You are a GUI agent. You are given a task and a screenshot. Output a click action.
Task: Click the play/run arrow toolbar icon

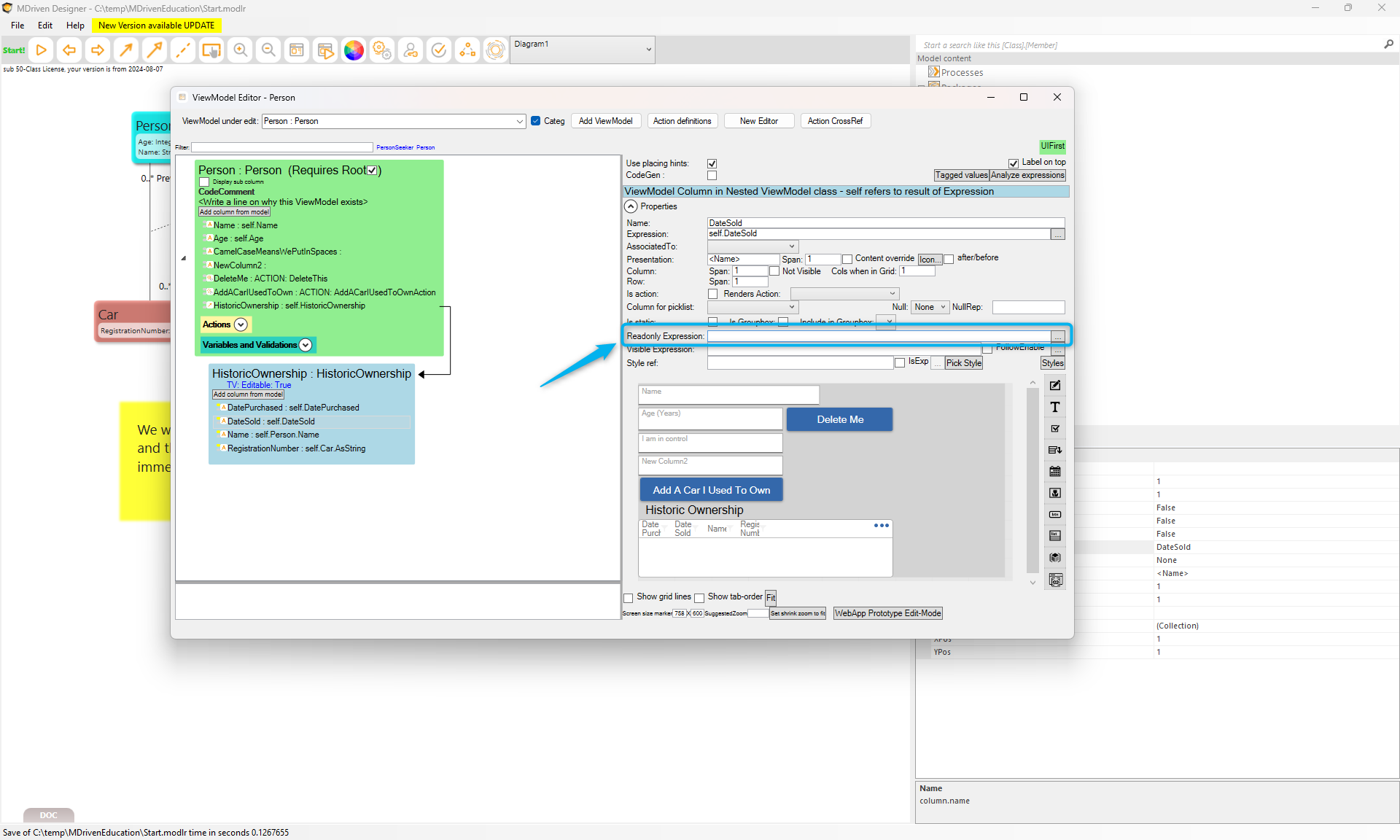coord(42,50)
